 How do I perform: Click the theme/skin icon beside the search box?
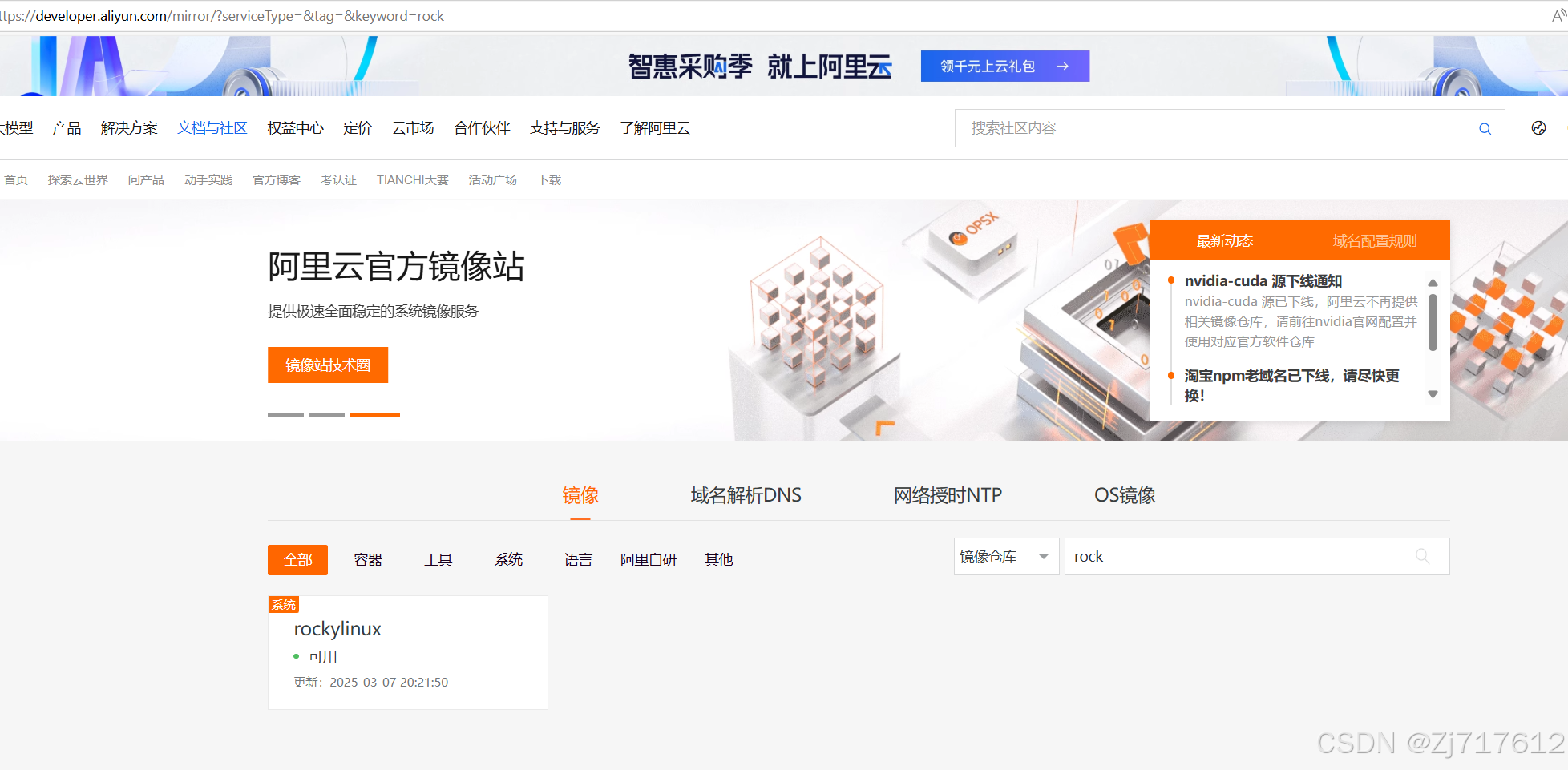pyautogui.click(x=1538, y=128)
